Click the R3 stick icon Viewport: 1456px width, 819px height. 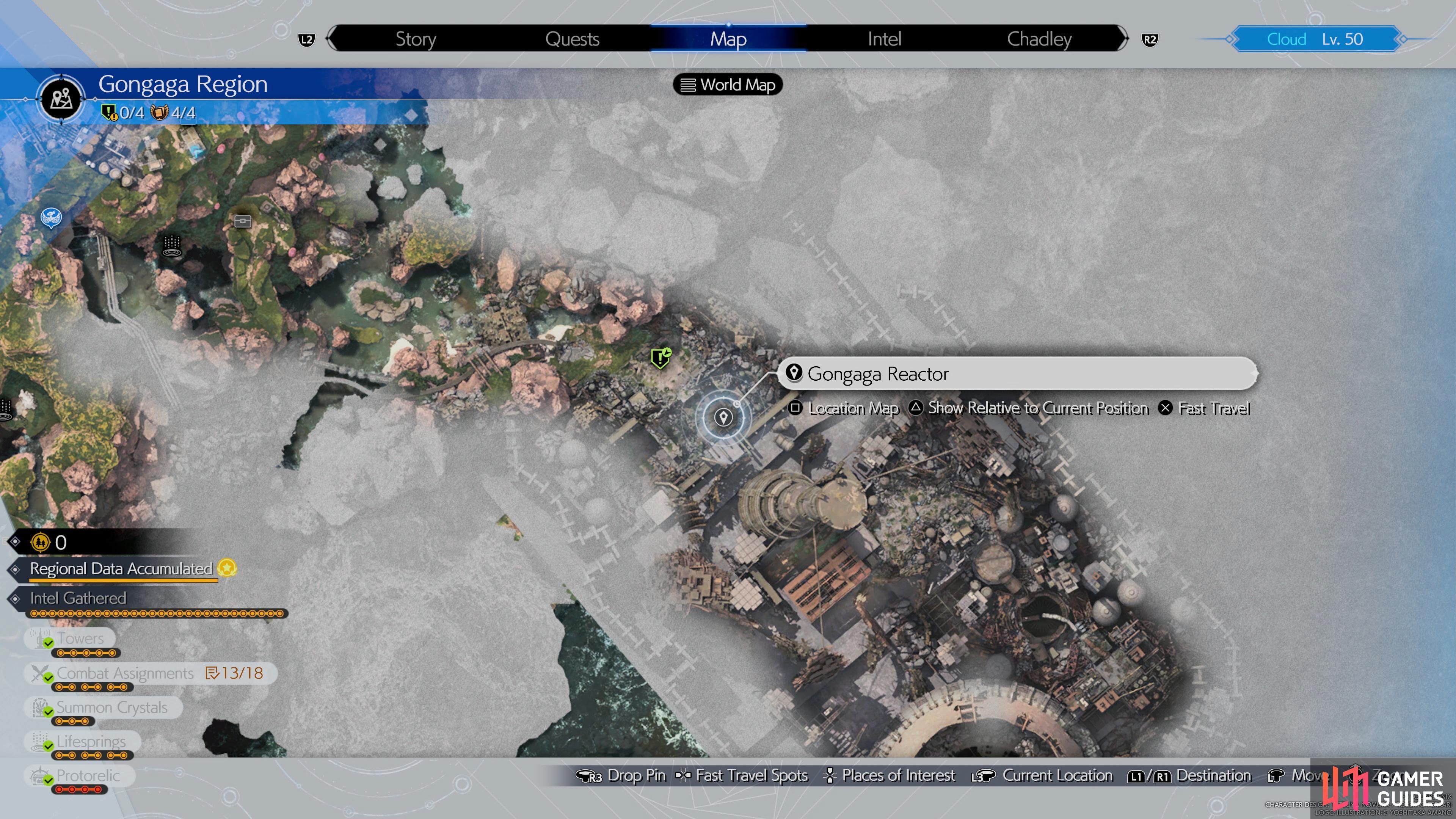589,777
